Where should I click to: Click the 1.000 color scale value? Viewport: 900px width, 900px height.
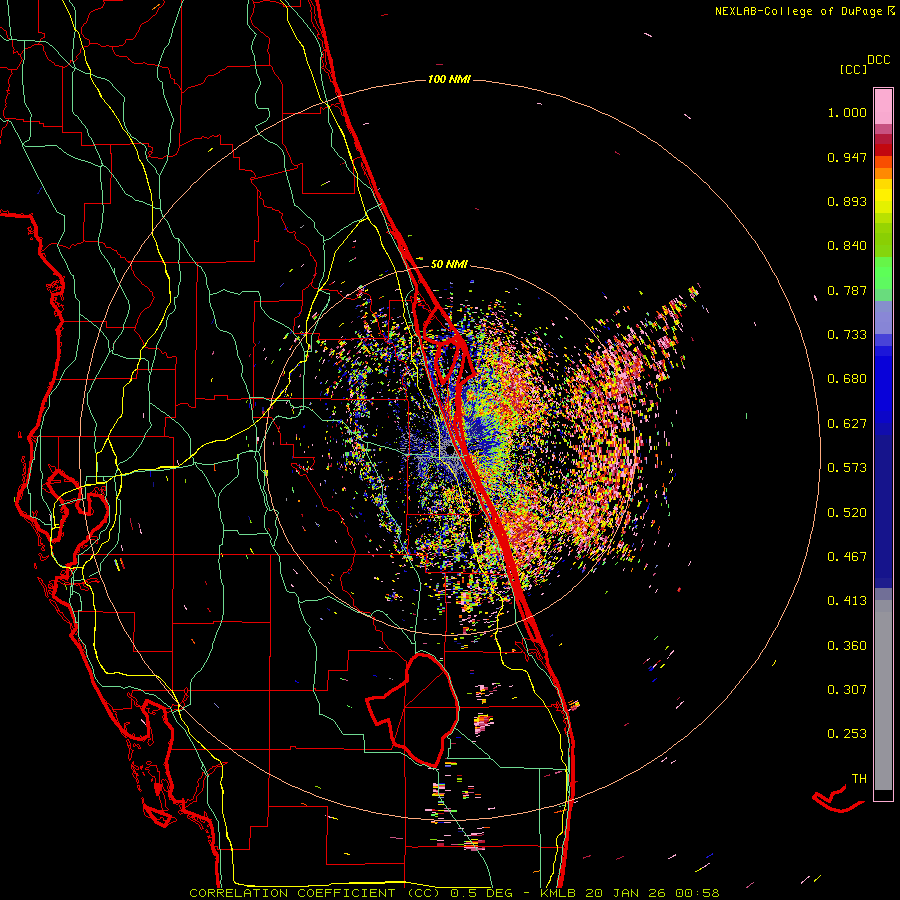(x=847, y=112)
